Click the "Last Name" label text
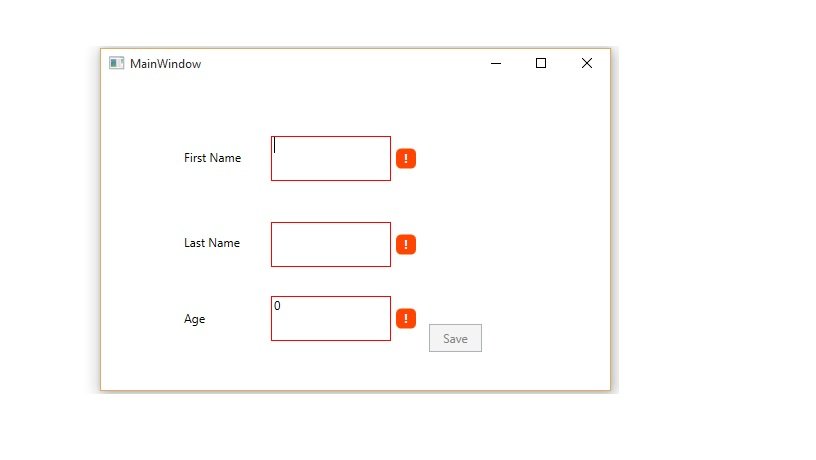This screenshot has height=460, width=816. point(212,243)
